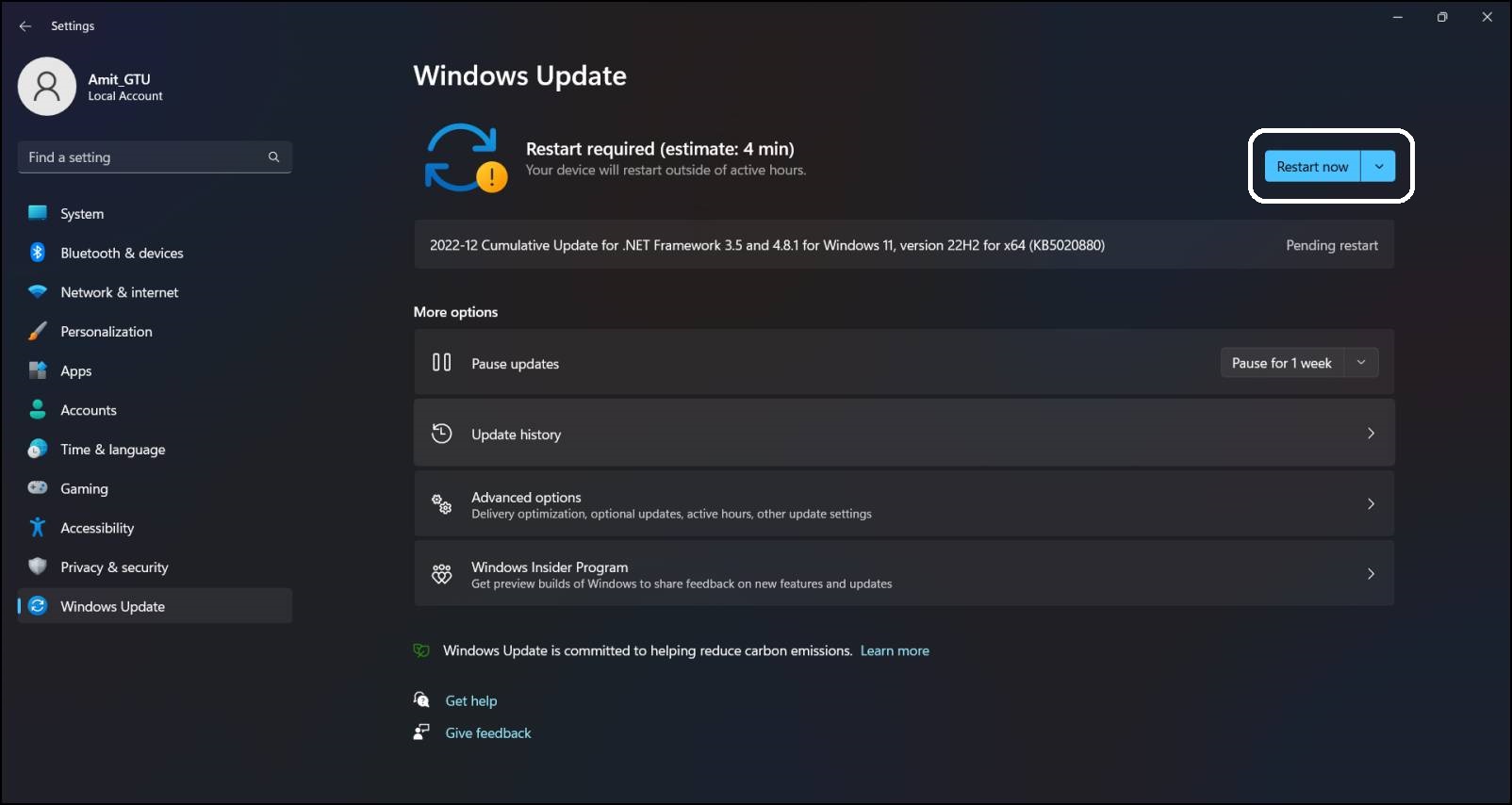Click the Find a setting search box
Screen dimensions: 1512x805
155,157
